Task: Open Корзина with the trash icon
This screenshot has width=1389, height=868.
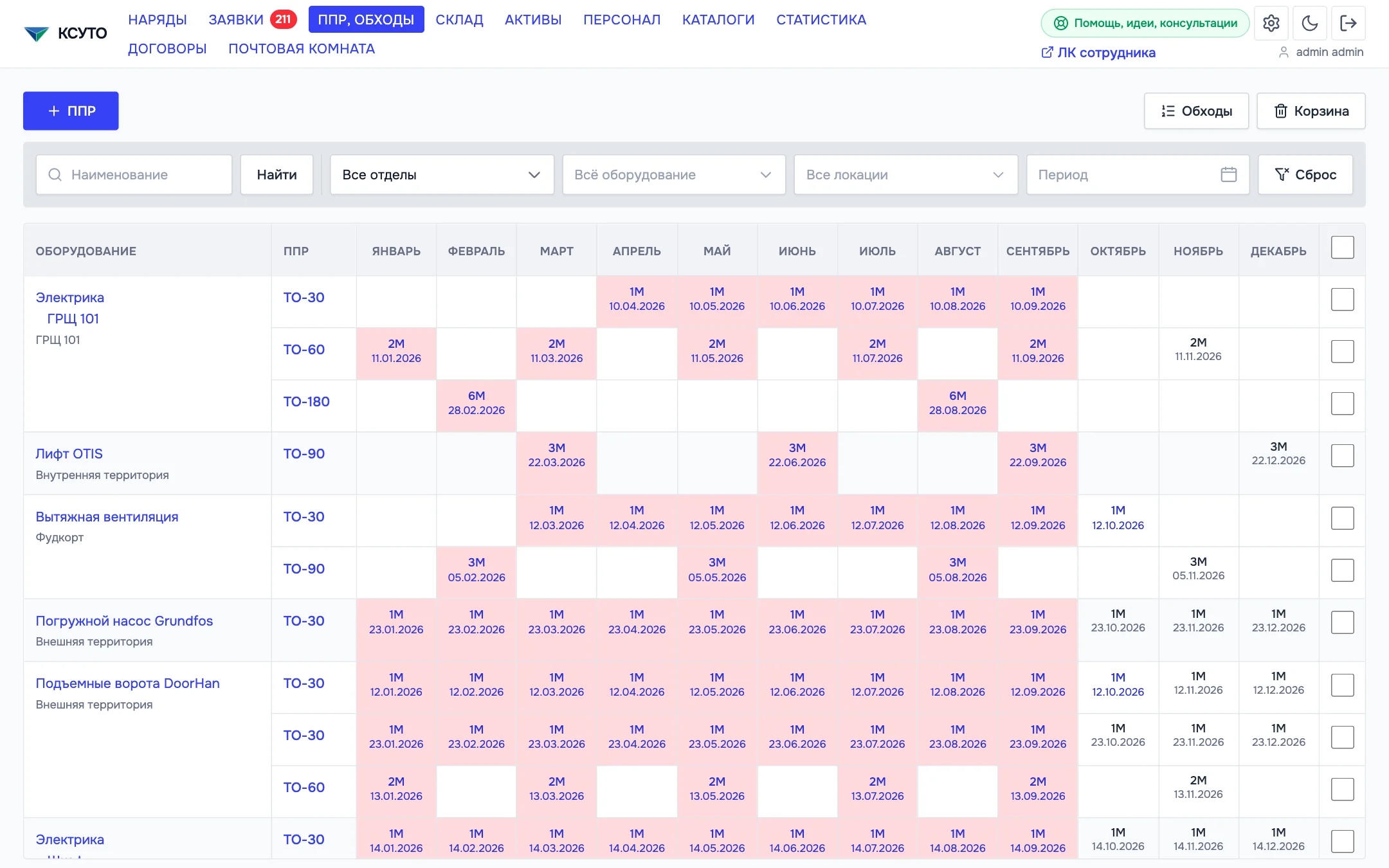Action: [1311, 111]
